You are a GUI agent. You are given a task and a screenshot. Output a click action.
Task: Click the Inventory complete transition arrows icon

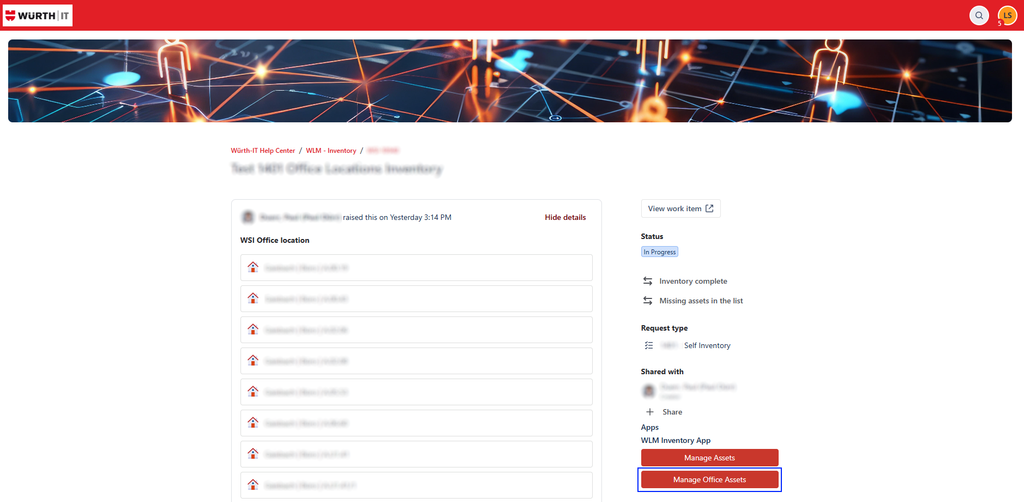tap(648, 281)
